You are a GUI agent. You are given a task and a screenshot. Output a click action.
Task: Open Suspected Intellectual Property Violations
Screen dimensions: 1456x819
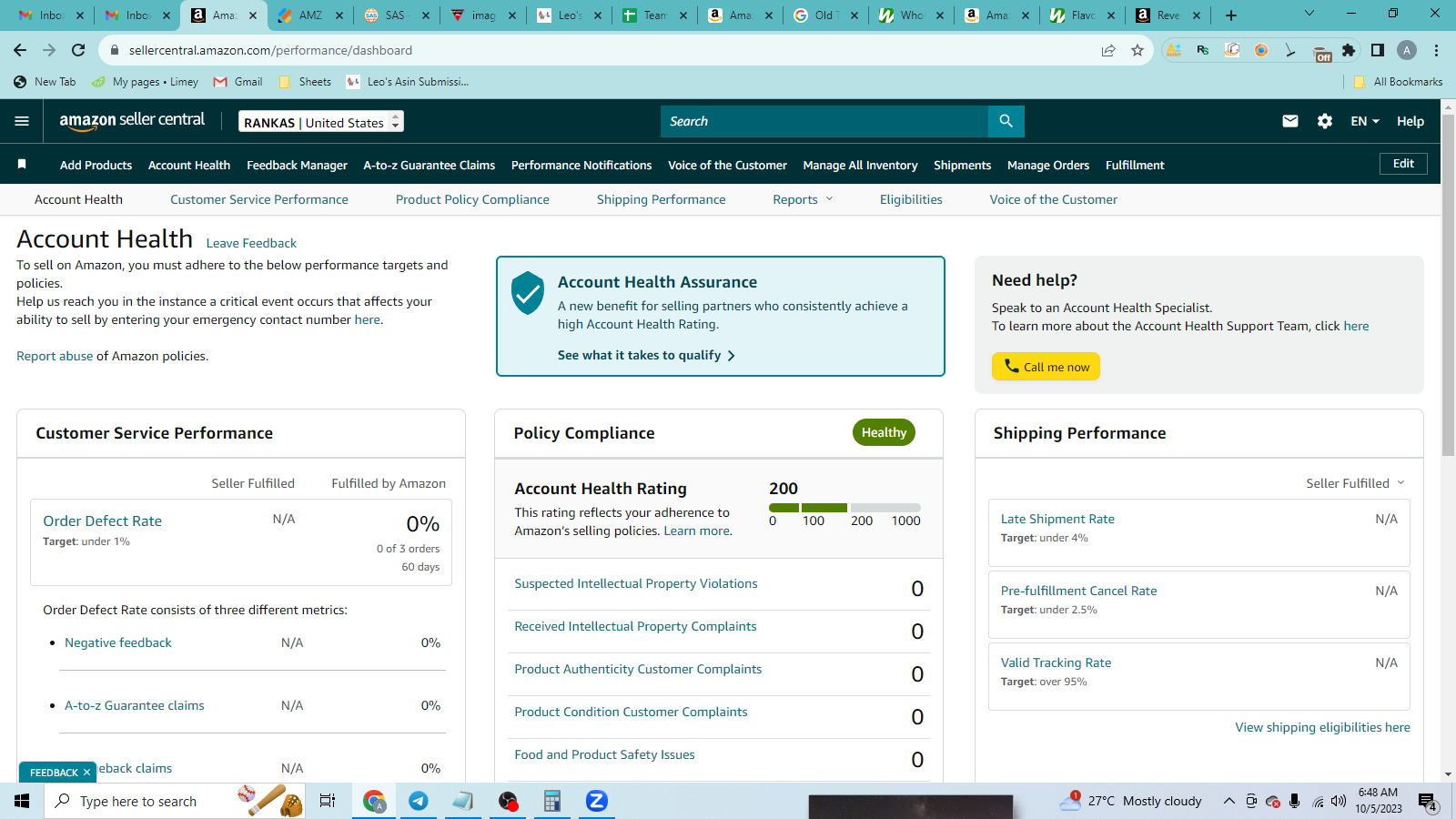pyautogui.click(x=636, y=583)
